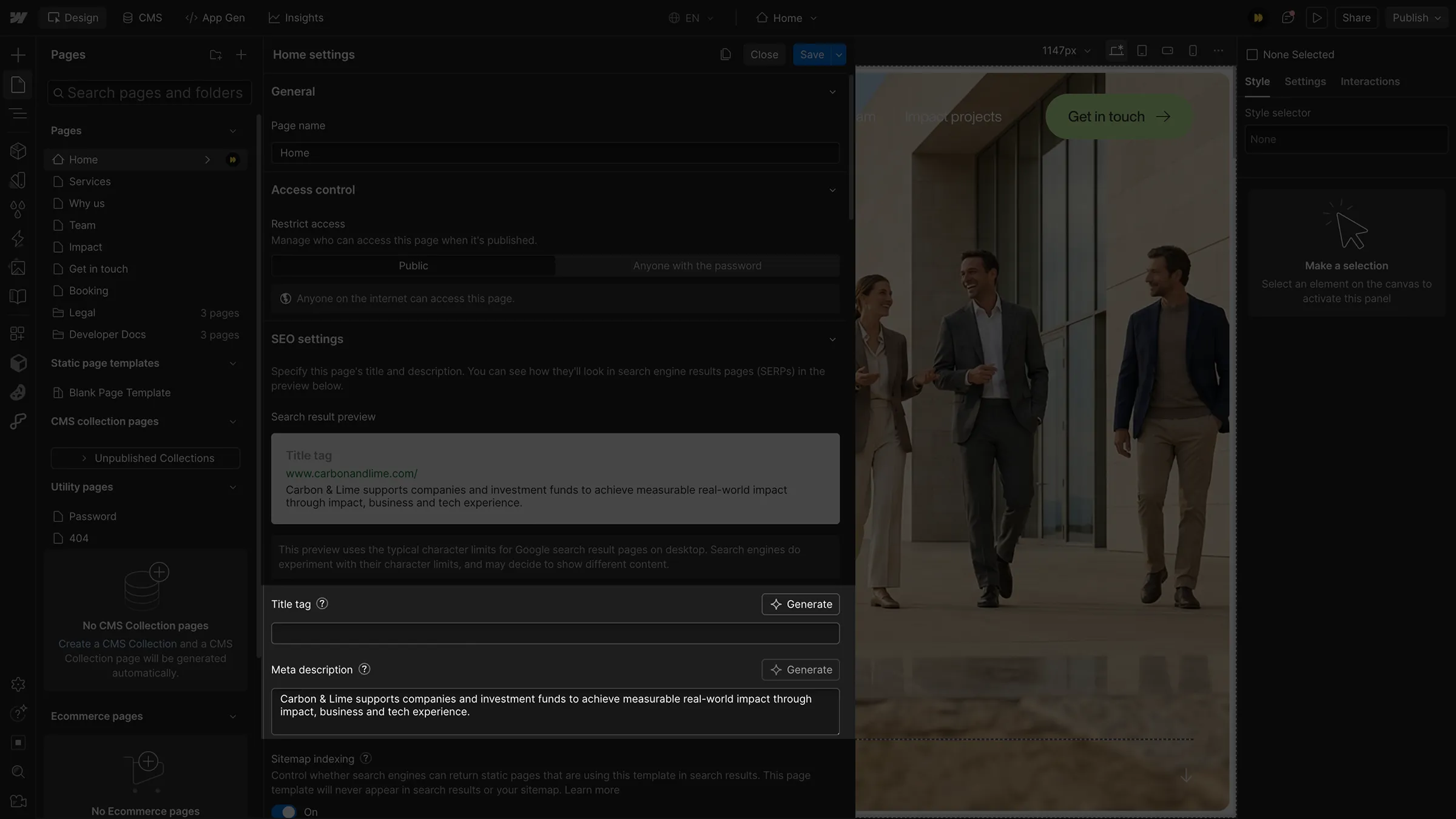Switch to the Settings tab in Style panel
This screenshot has width=1456, height=819.
1304,81
